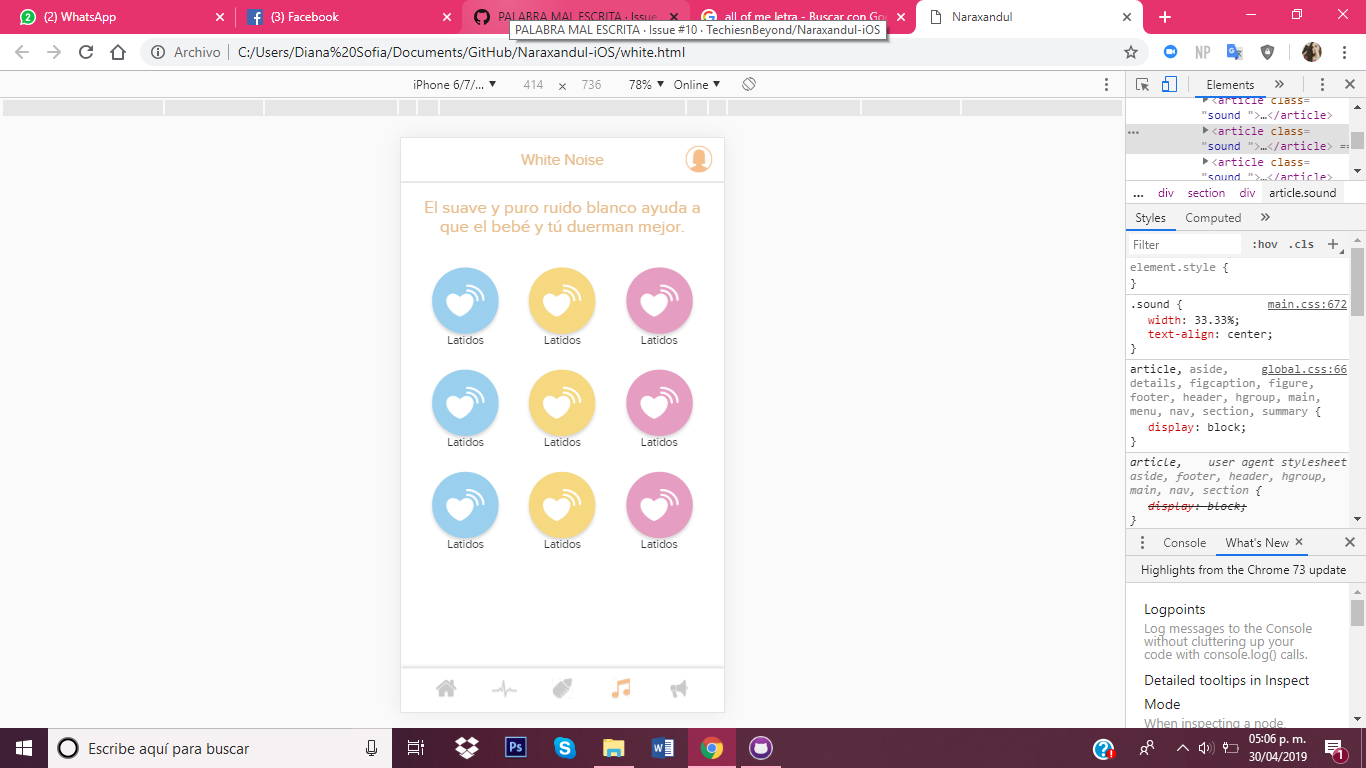Tap the megaphone icon in app footer
This screenshot has height=768, width=1366.
tap(679, 688)
